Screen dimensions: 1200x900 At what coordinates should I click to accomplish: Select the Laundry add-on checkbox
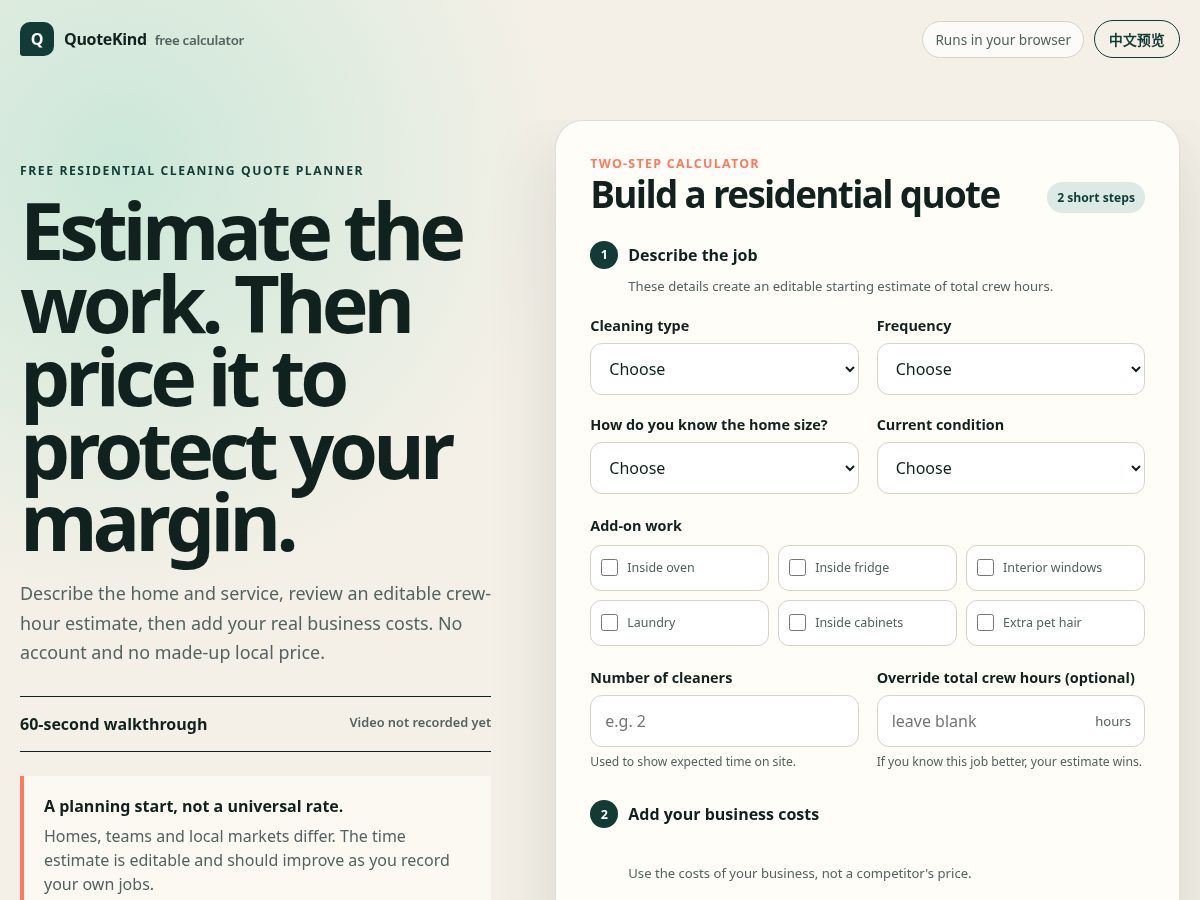click(x=609, y=622)
